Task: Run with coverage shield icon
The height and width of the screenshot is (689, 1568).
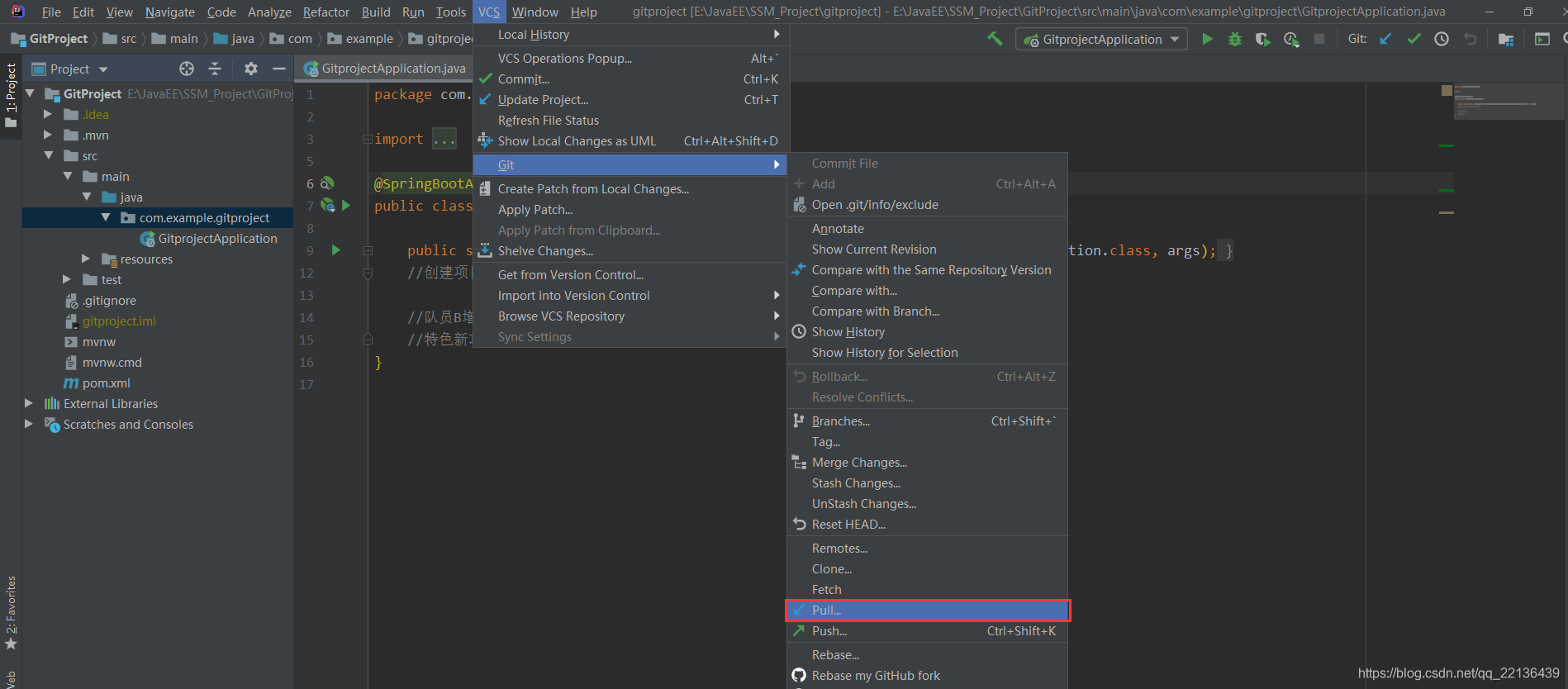Action: click(x=1262, y=39)
